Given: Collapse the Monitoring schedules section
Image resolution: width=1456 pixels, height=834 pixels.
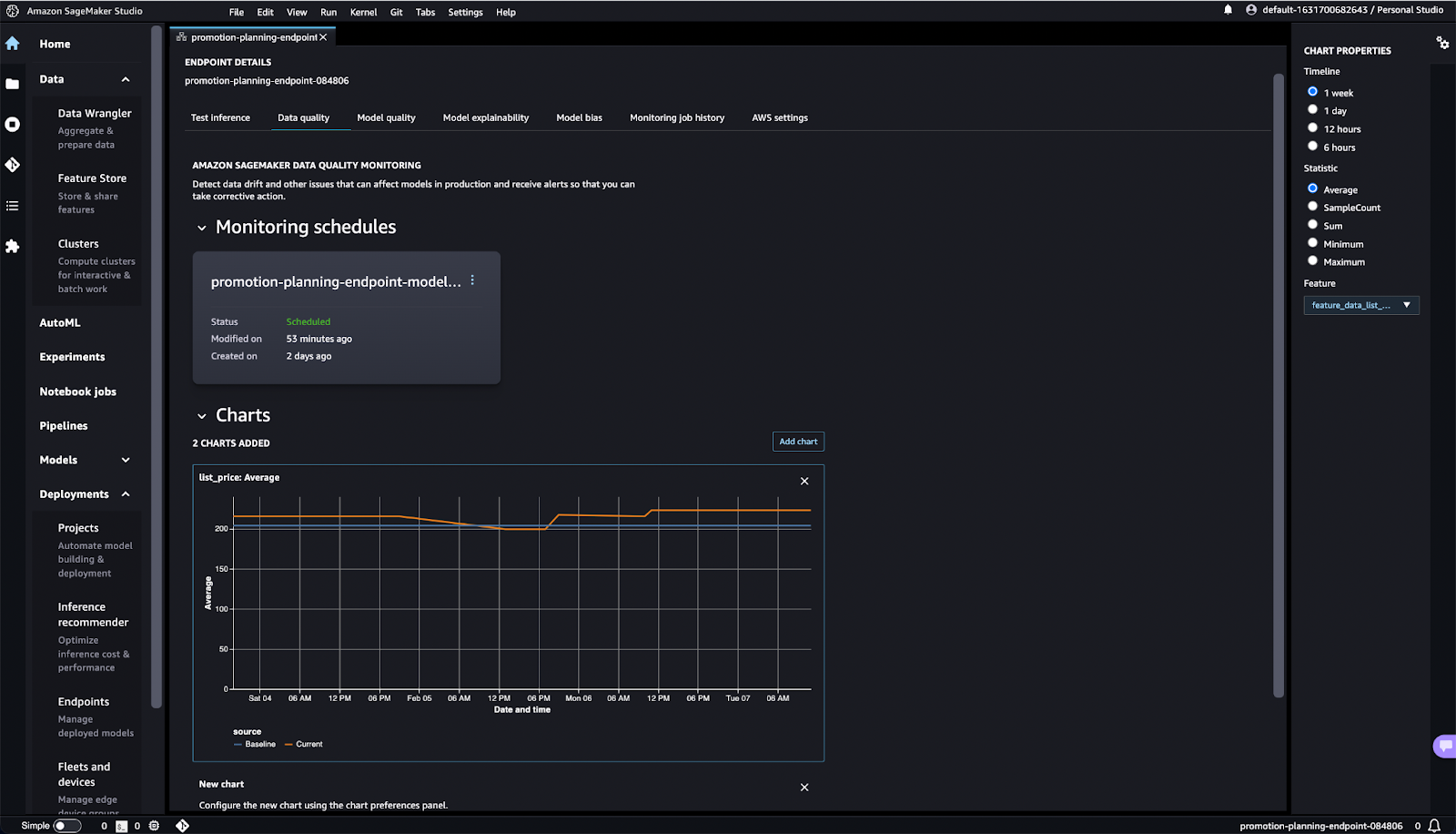Looking at the screenshot, I should [202, 228].
